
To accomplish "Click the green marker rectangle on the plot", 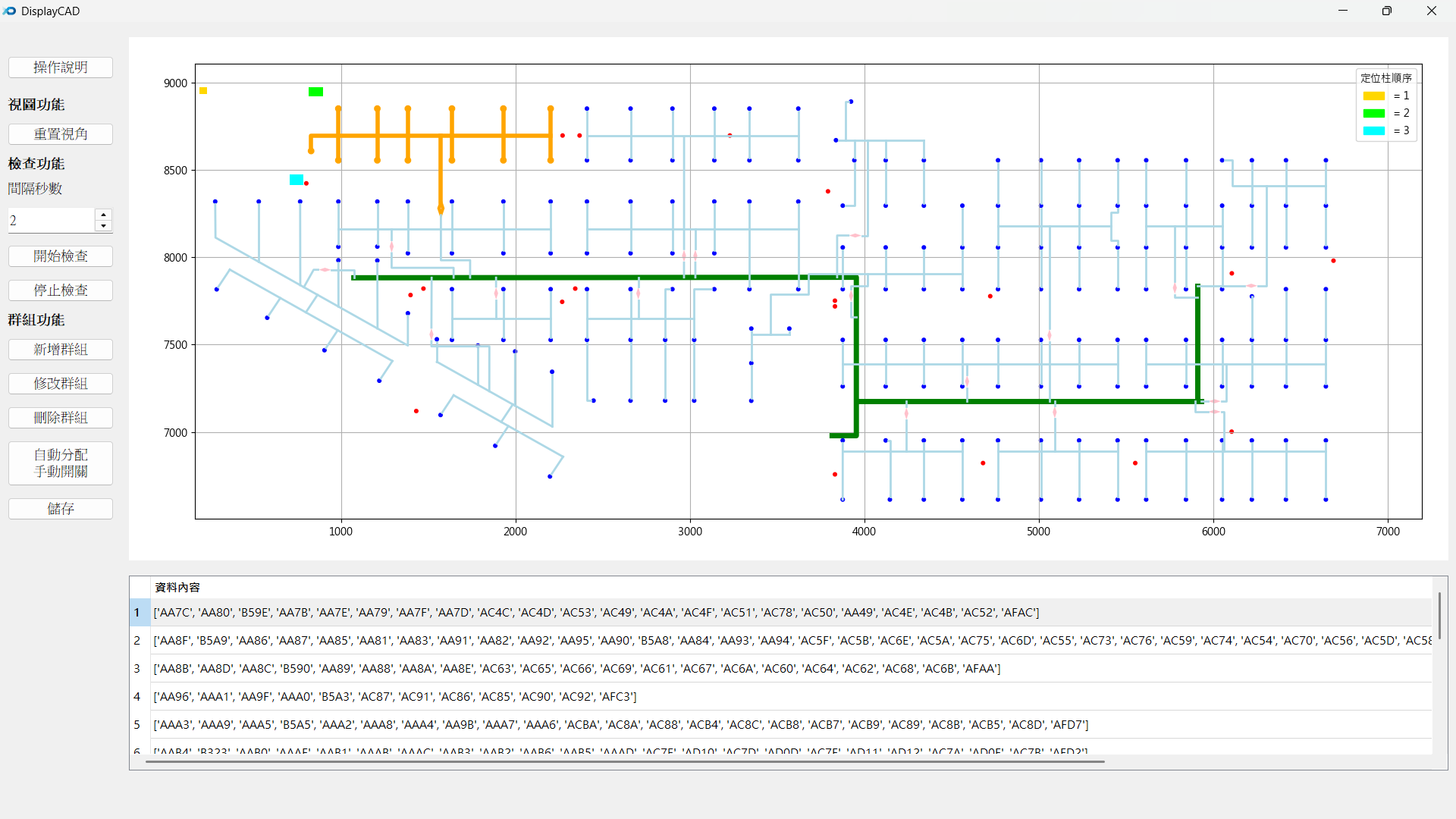I will click(316, 92).
